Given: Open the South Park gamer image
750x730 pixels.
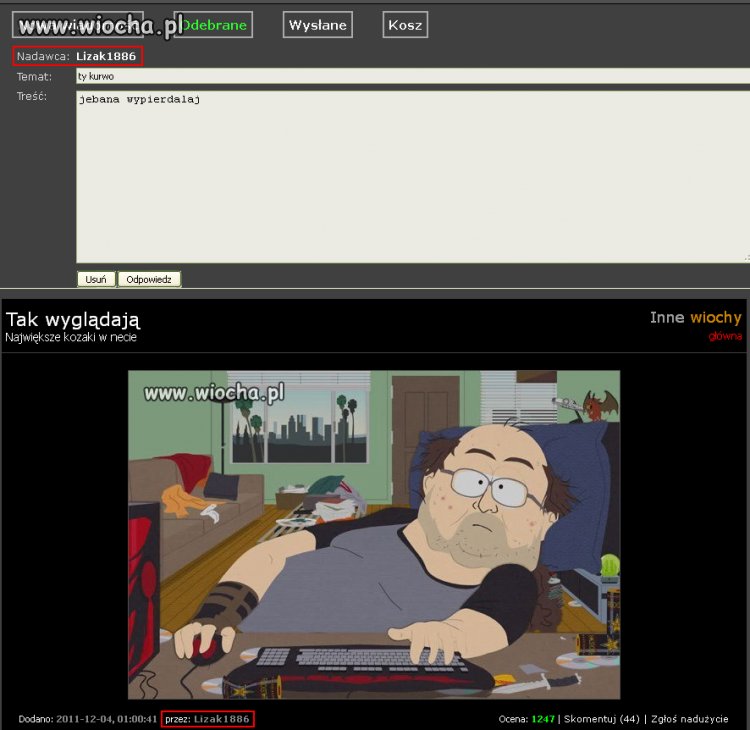Looking at the screenshot, I should click(x=374, y=534).
